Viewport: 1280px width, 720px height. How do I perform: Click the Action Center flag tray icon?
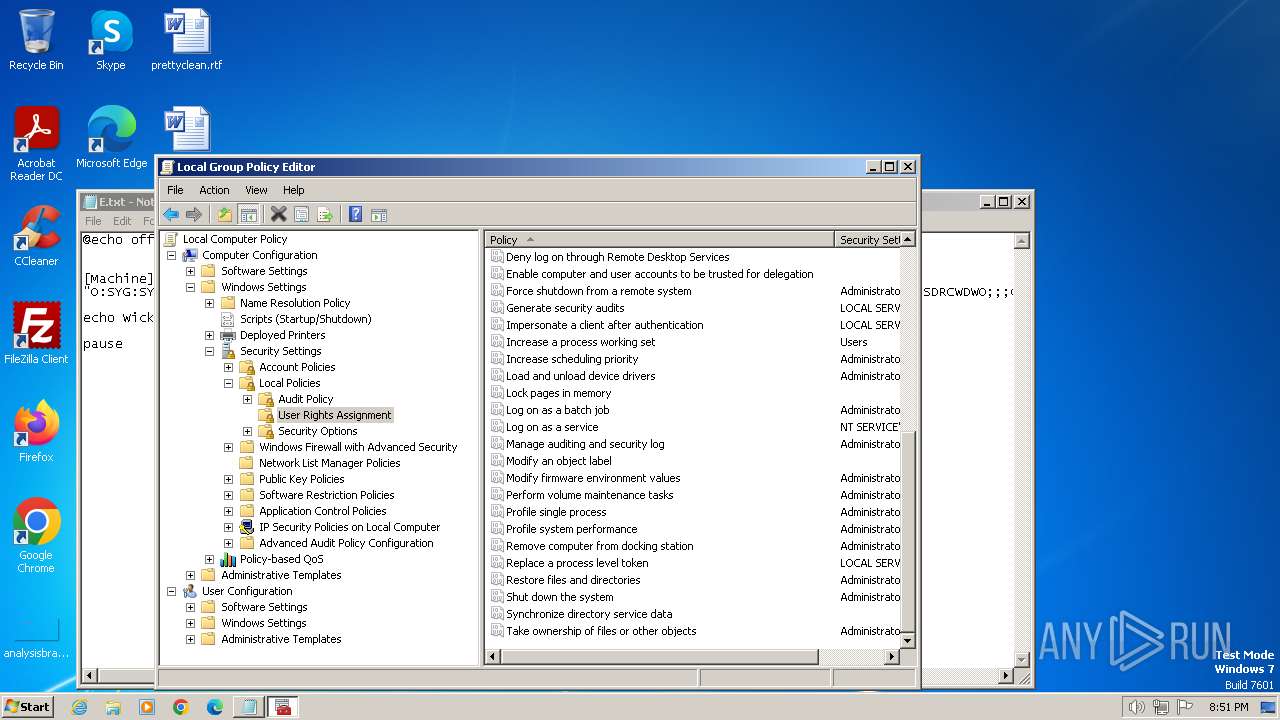1185,707
